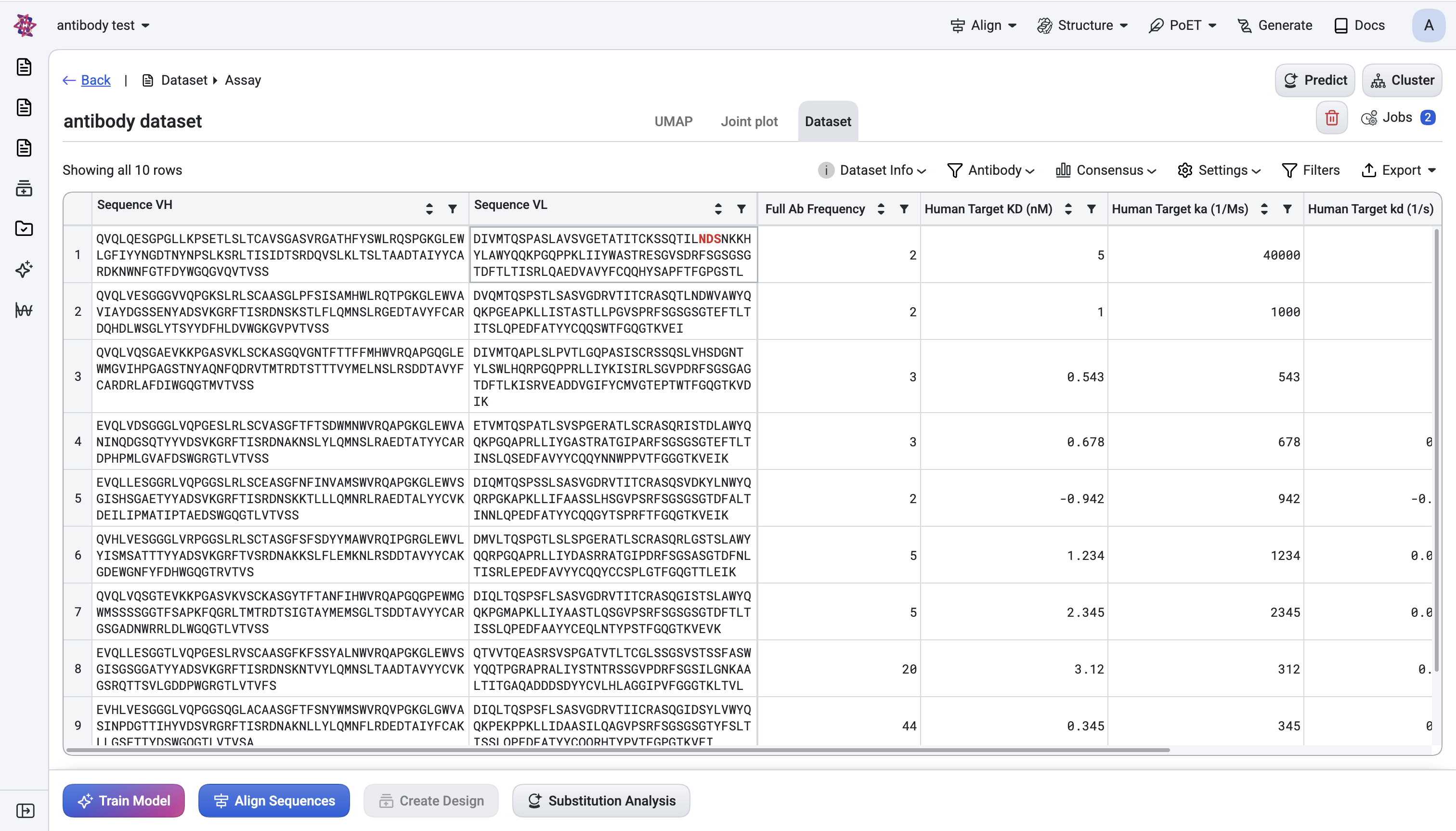This screenshot has width=1456, height=831.
Task: Sort the Human Target ka (1/Ms) column
Action: point(1264,209)
